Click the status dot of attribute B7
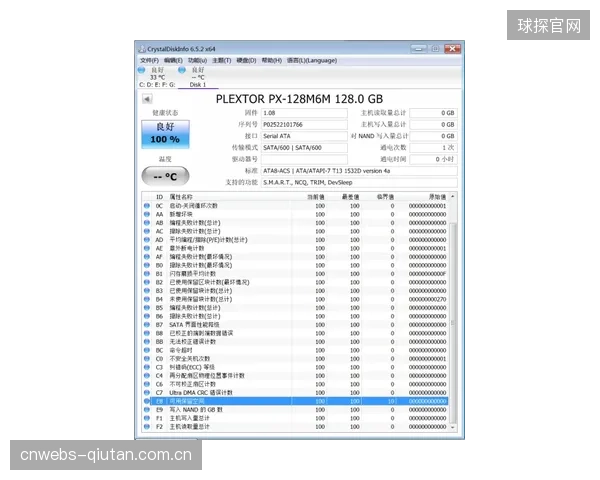The height and width of the screenshot is (480, 600). point(147,325)
